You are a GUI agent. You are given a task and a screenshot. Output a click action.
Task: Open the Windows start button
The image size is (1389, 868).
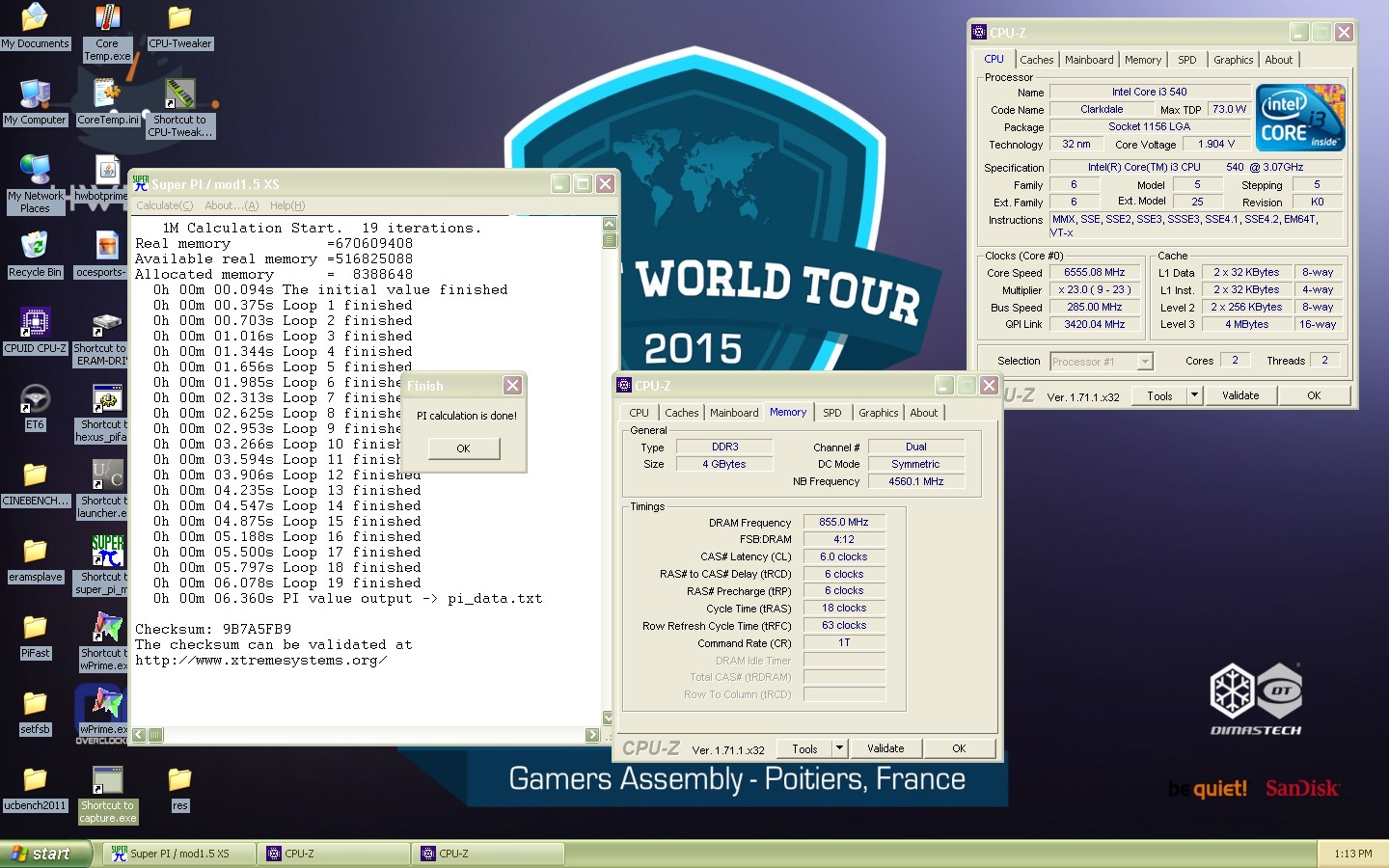coord(45,854)
